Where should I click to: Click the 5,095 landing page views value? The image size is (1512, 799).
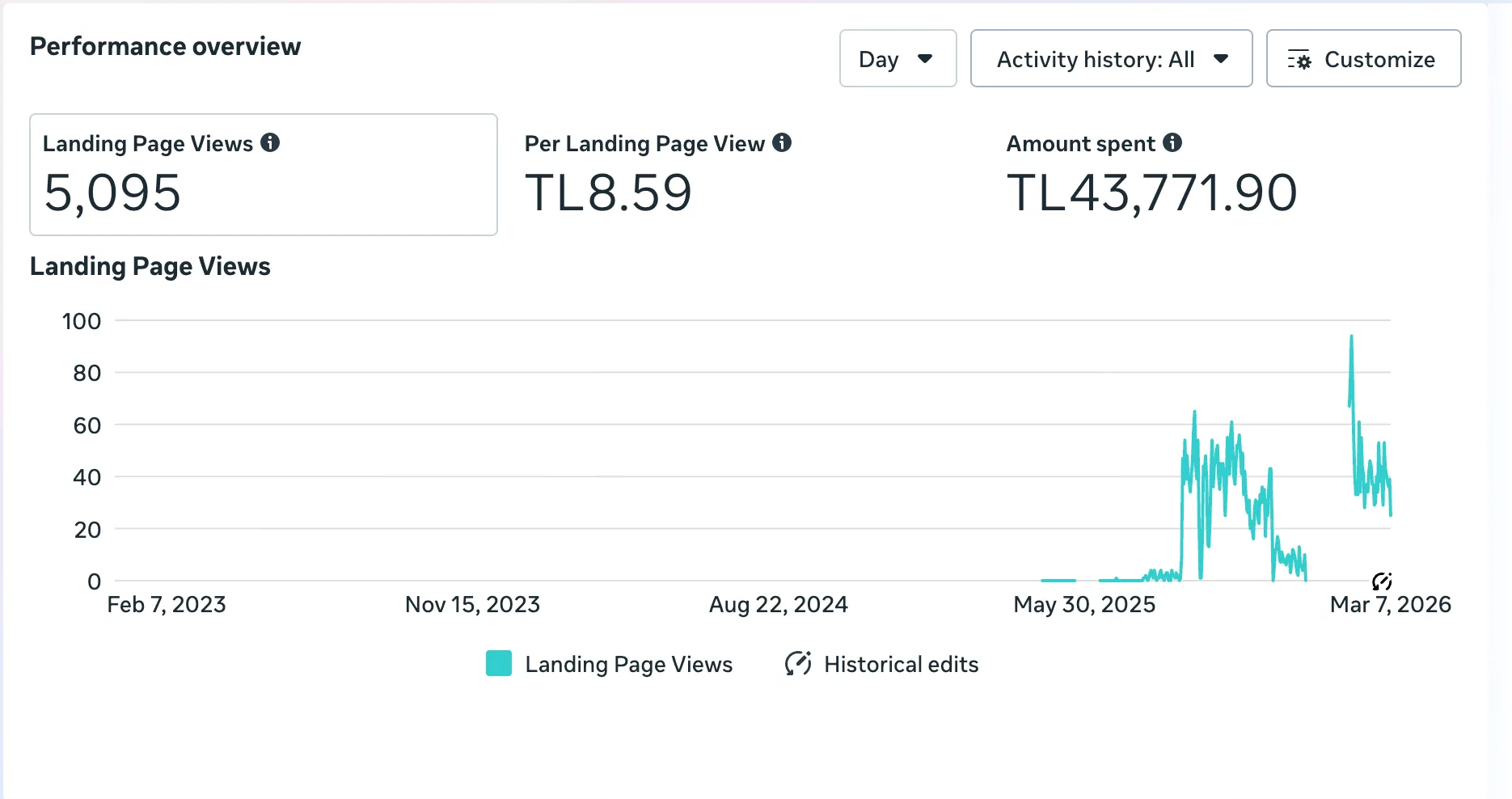pos(112,192)
